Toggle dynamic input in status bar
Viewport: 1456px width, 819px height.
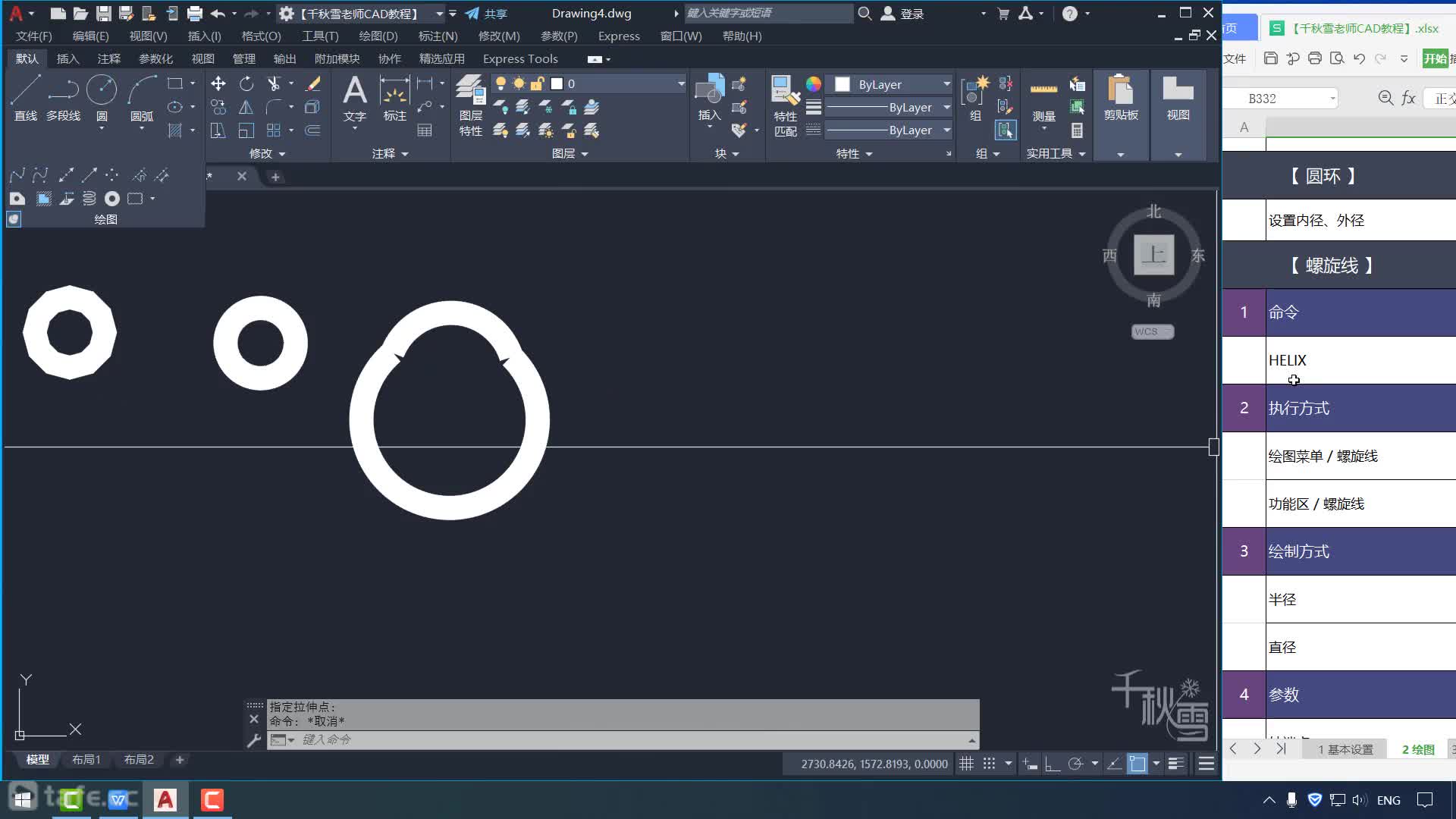click(1030, 764)
